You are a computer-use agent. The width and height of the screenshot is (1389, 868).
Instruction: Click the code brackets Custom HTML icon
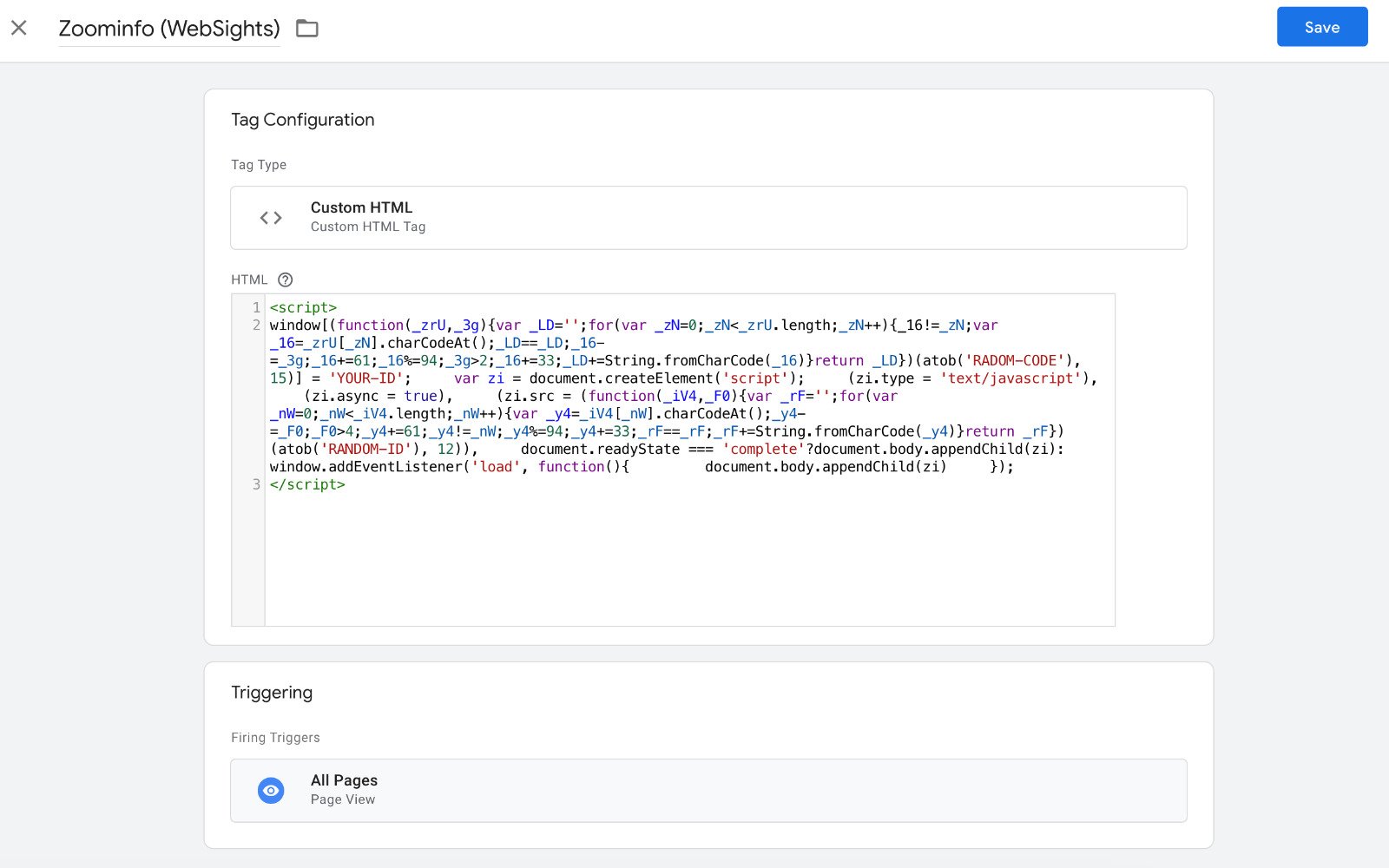point(271,218)
